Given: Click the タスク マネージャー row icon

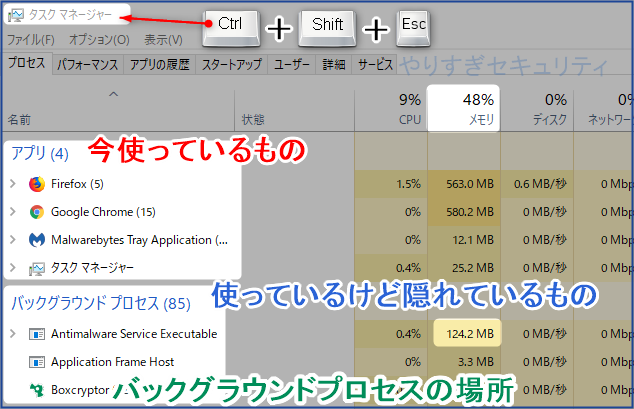Looking at the screenshot, I should pyautogui.click(x=37, y=268).
